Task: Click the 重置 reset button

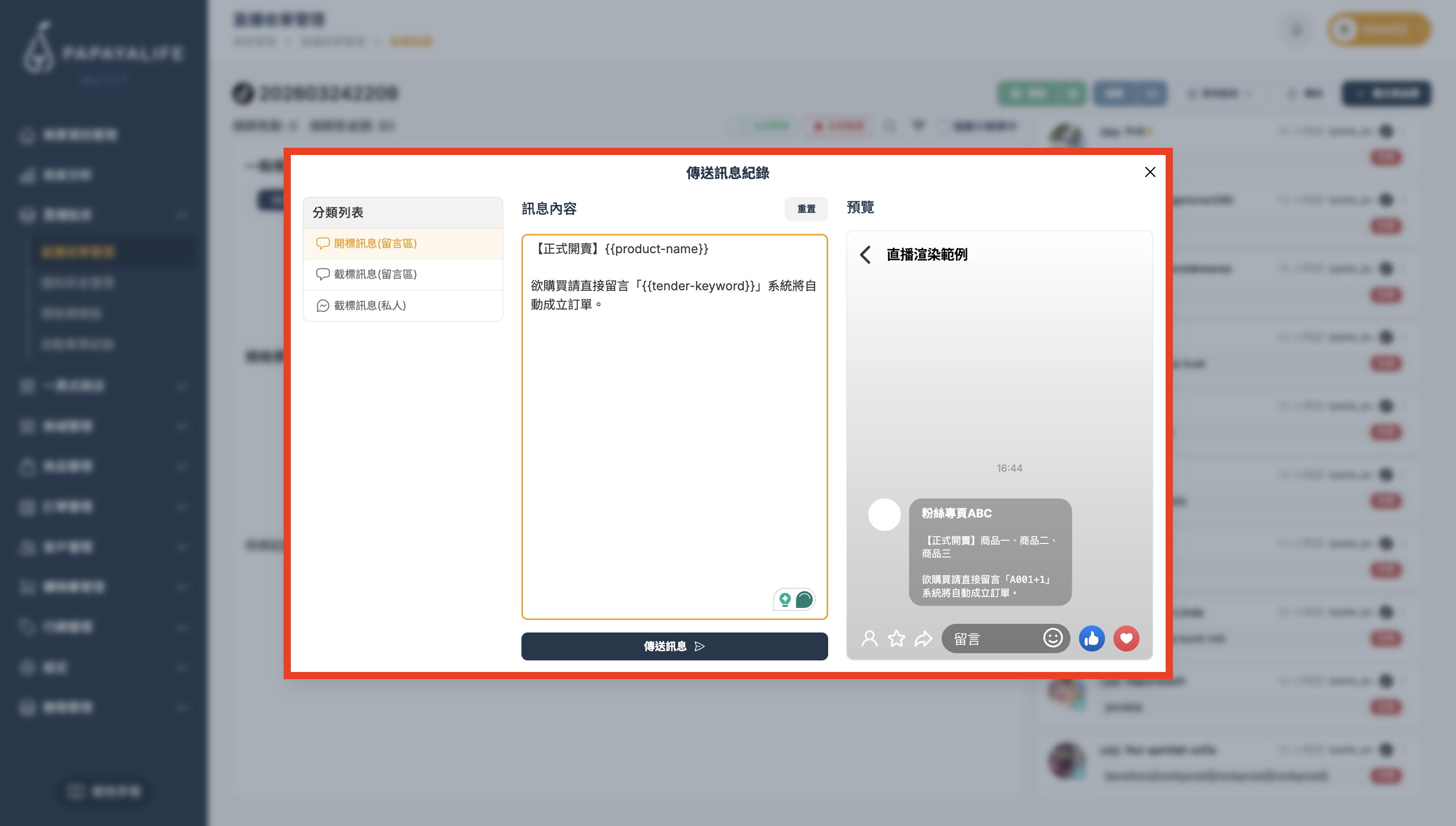Action: (x=806, y=209)
